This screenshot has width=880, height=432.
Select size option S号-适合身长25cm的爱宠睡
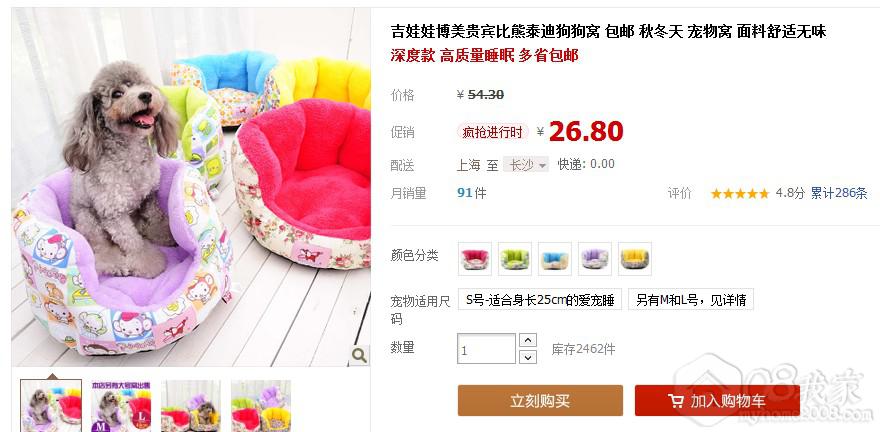(540, 300)
